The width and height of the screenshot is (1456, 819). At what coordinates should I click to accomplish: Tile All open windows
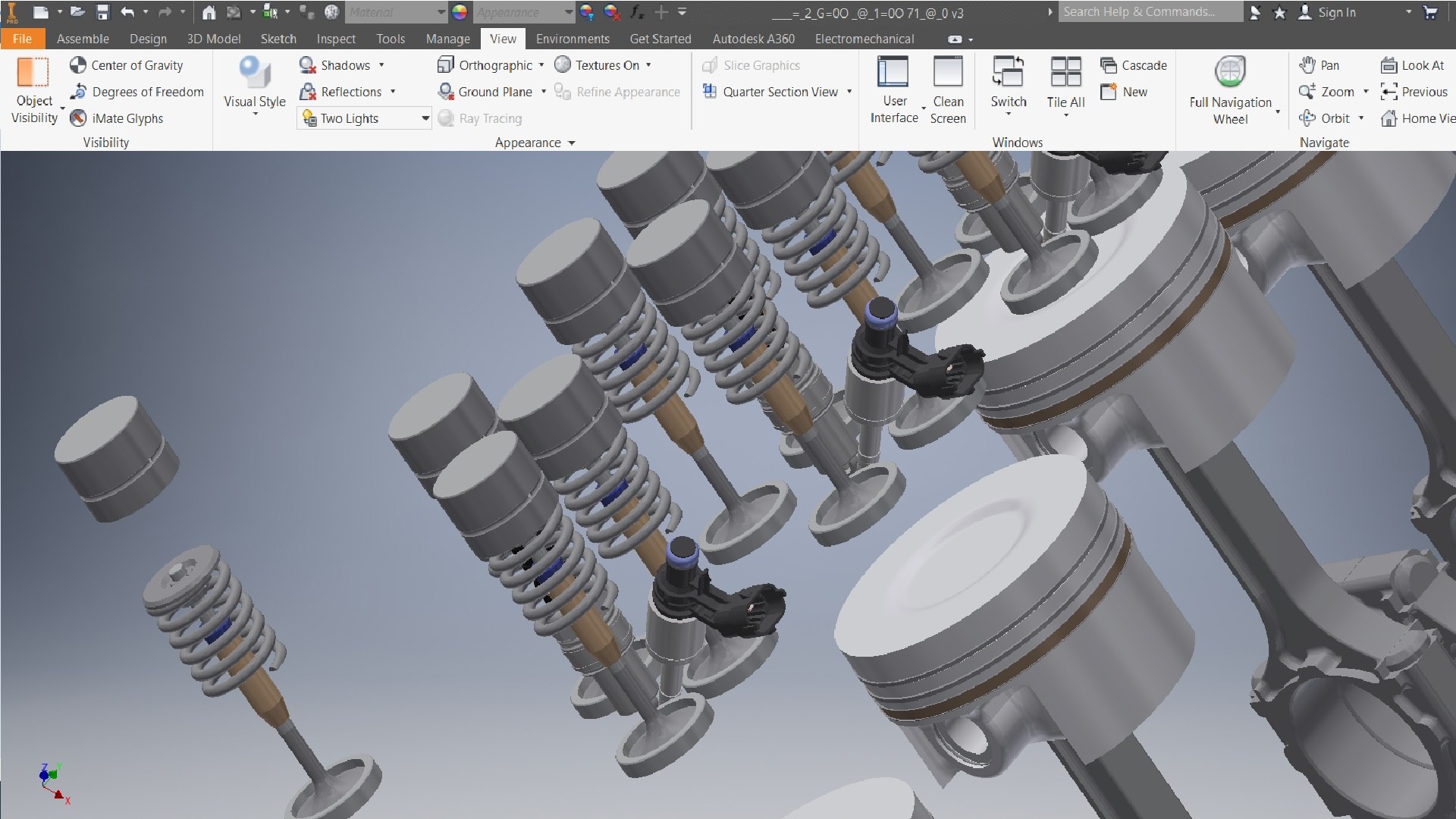coord(1065,86)
